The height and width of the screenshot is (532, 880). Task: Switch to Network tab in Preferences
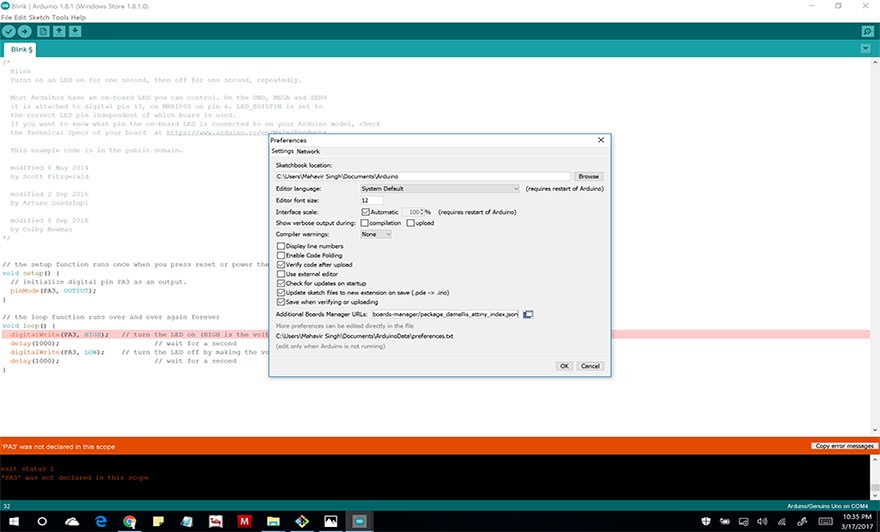pyautogui.click(x=308, y=152)
